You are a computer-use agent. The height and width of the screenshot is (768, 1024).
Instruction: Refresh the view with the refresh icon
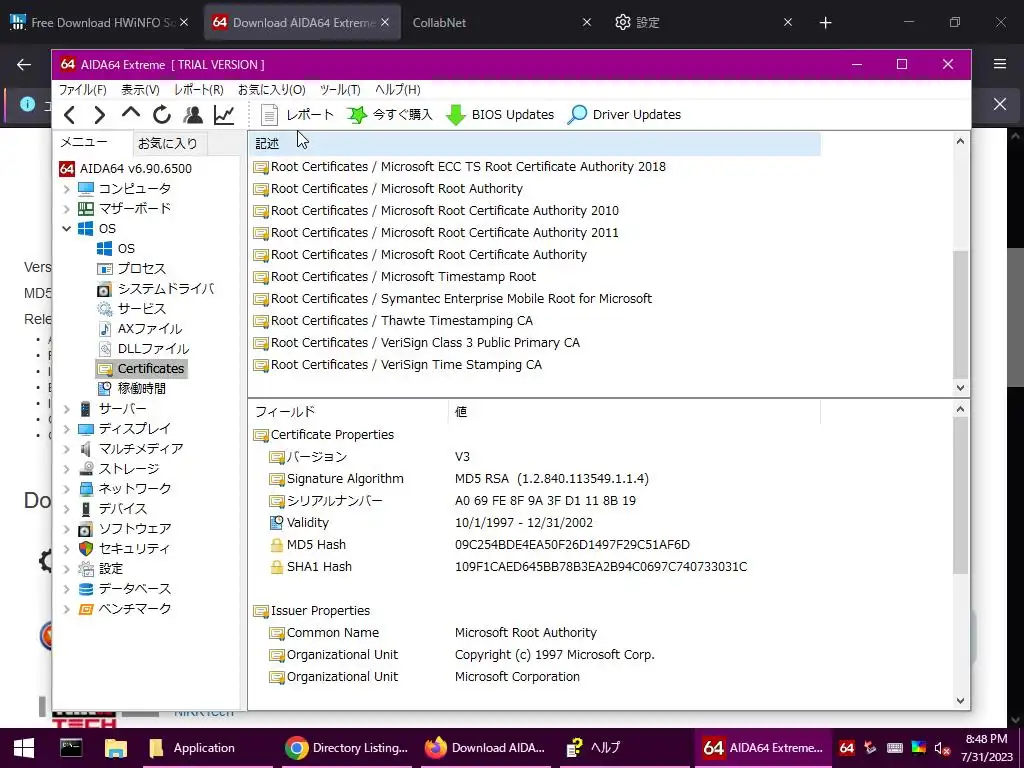161,115
